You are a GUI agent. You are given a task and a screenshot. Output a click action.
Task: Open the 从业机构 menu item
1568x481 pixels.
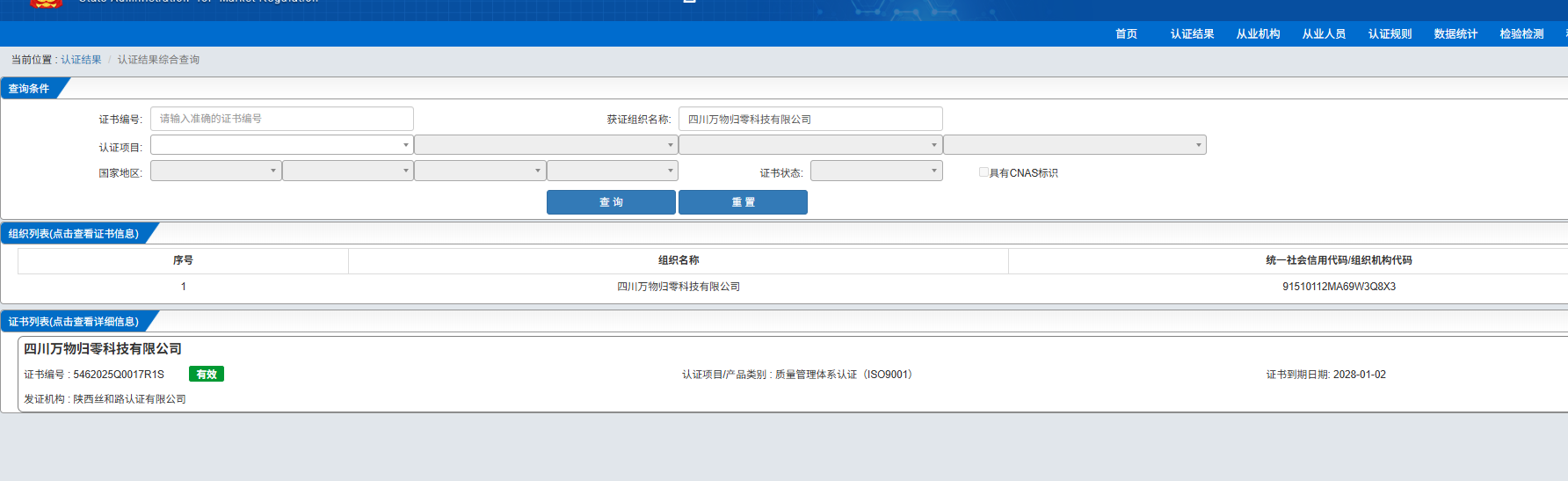pyautogui.click(x=1258, y=34)
